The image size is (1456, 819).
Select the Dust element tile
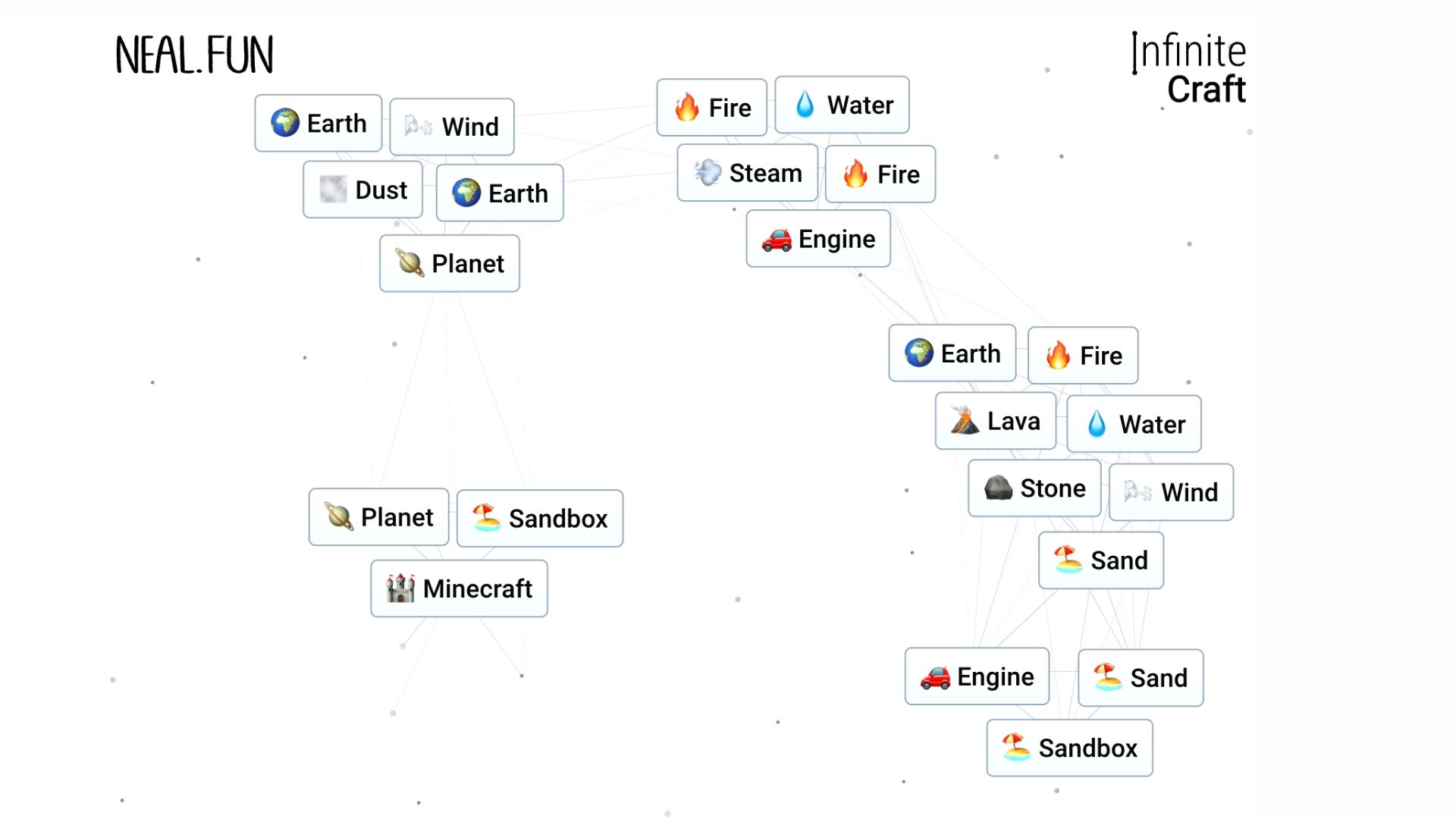click(362, 190)
